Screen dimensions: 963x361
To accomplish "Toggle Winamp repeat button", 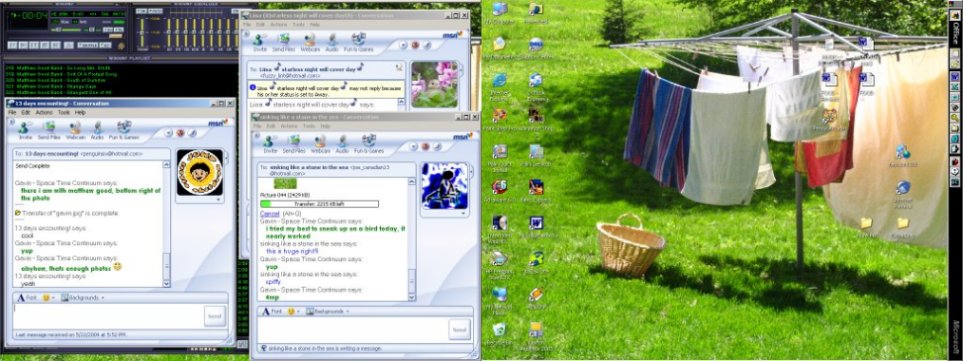I will (106, 45).
